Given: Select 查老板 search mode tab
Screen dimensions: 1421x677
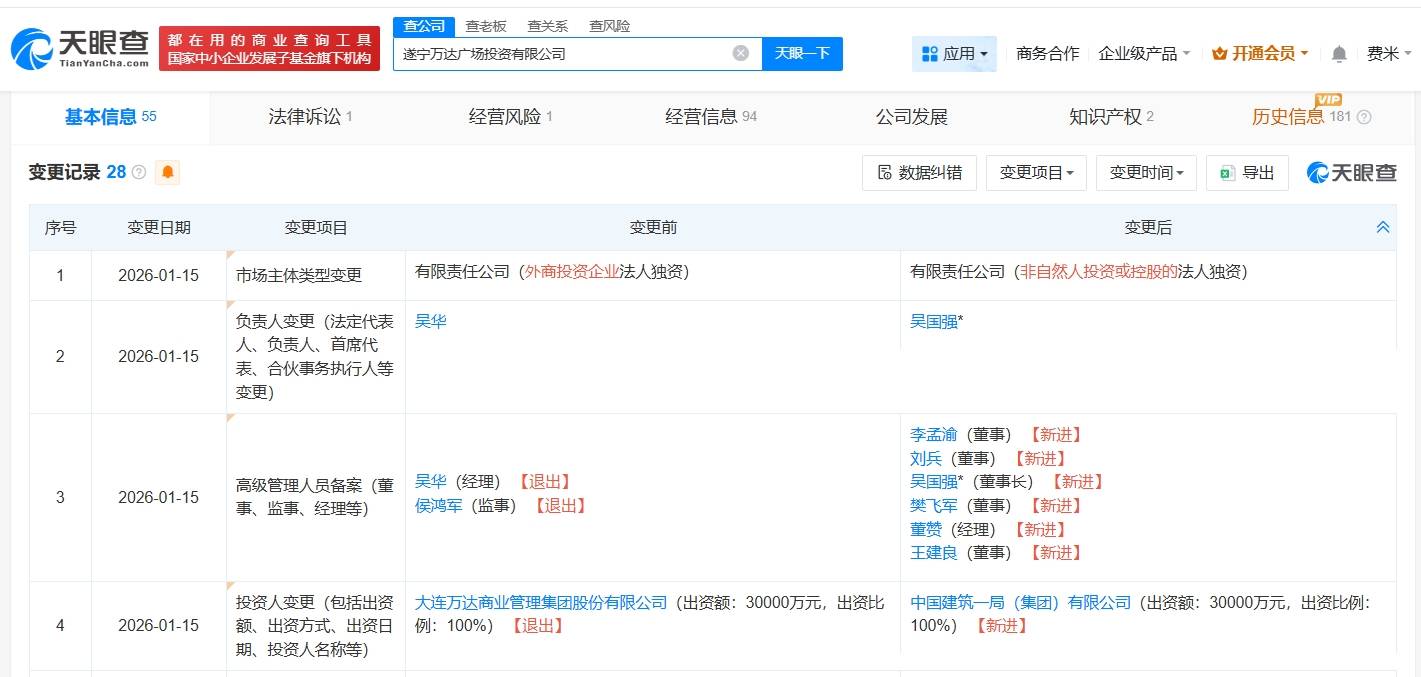Looking at the screenshot, I should click(486, 26).
